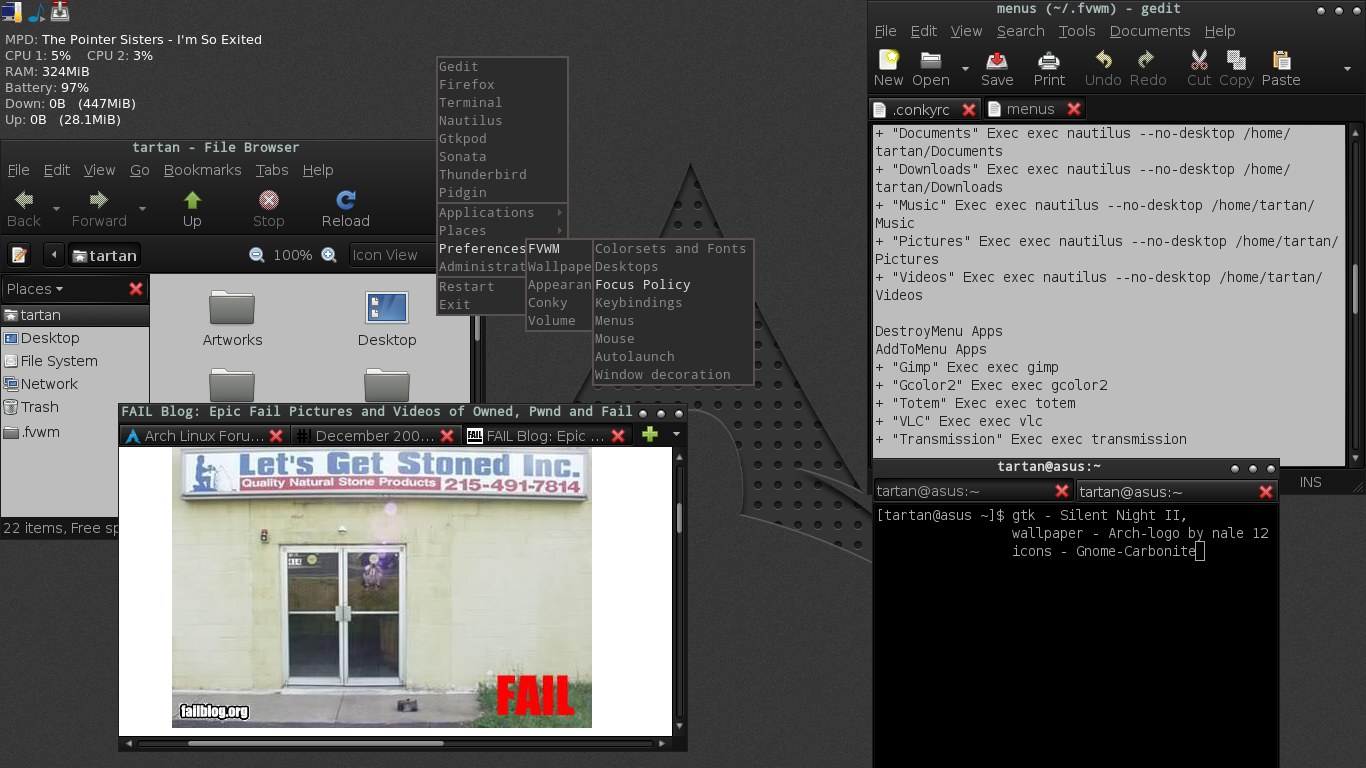The height and width of the screenshot is (768, 1366).
Task: Open the Bookmarks menu in File Browser
Action: tap(202, 170)
